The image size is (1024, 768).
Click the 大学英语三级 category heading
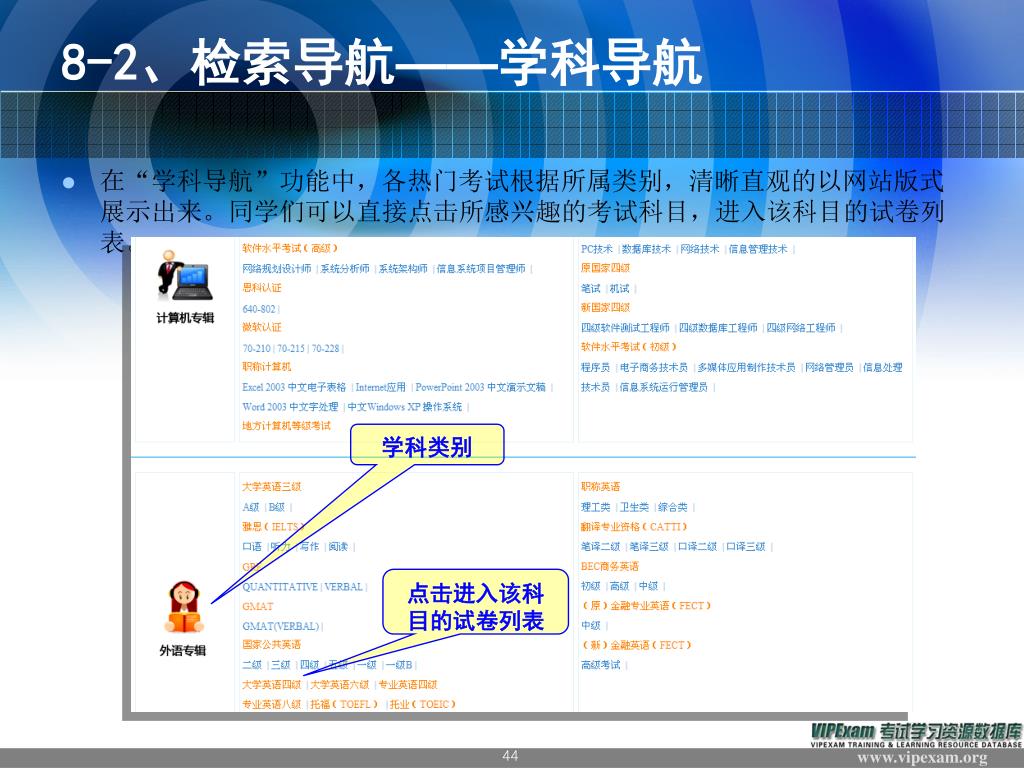[271, 487]
